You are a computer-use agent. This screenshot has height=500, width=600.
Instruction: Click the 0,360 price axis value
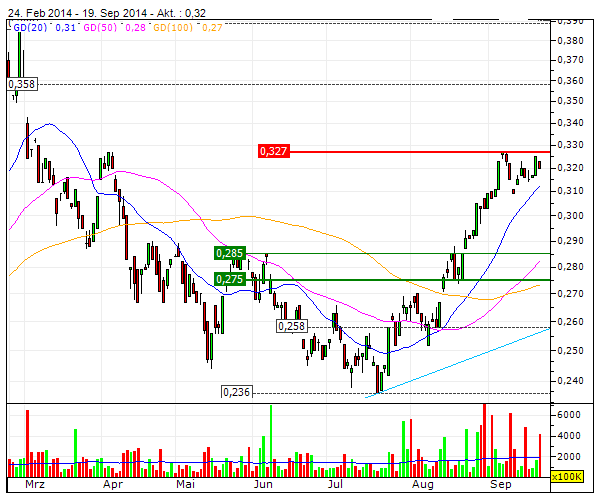(x=571, y=81)
